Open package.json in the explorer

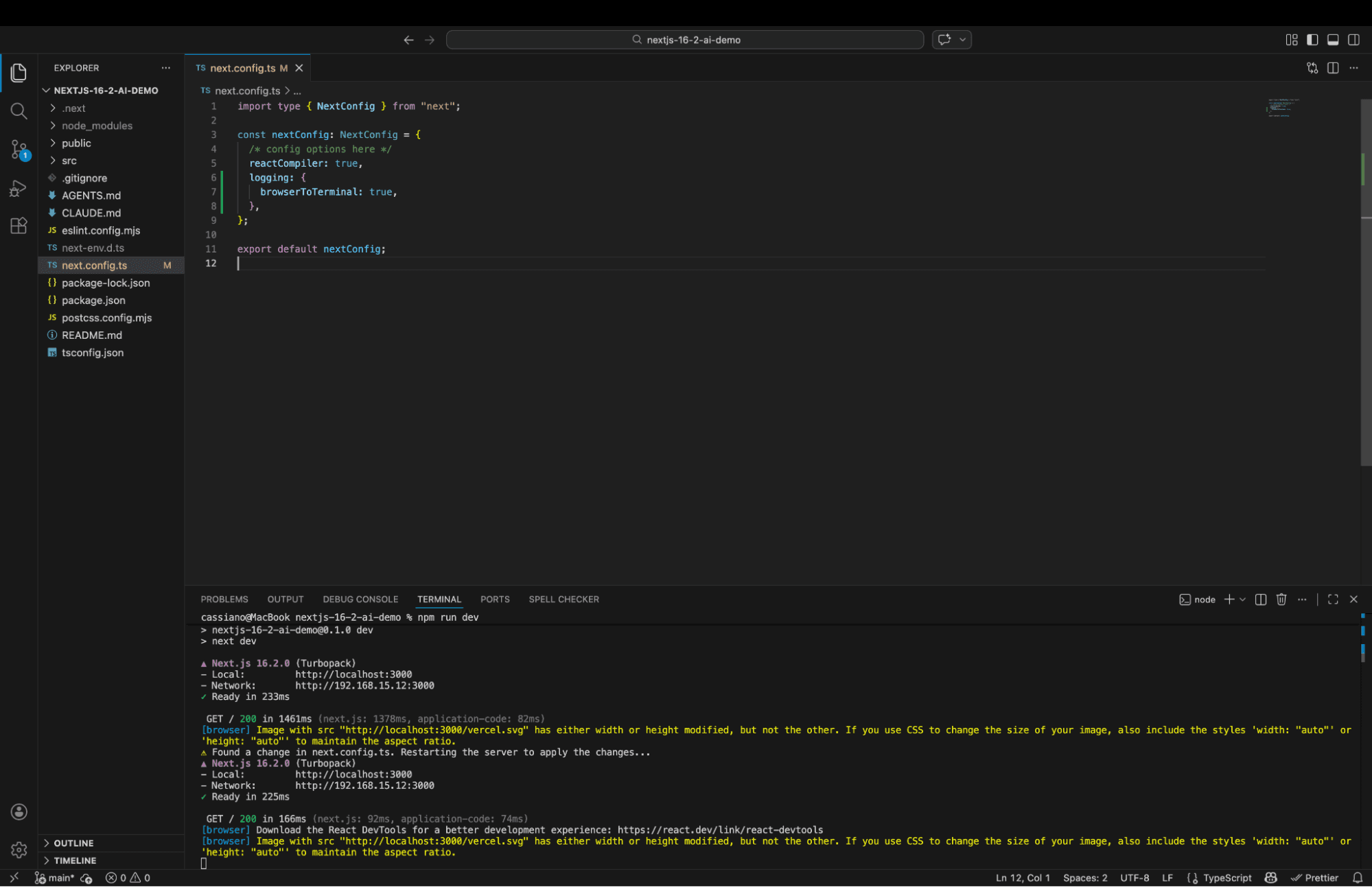(93, 300)
